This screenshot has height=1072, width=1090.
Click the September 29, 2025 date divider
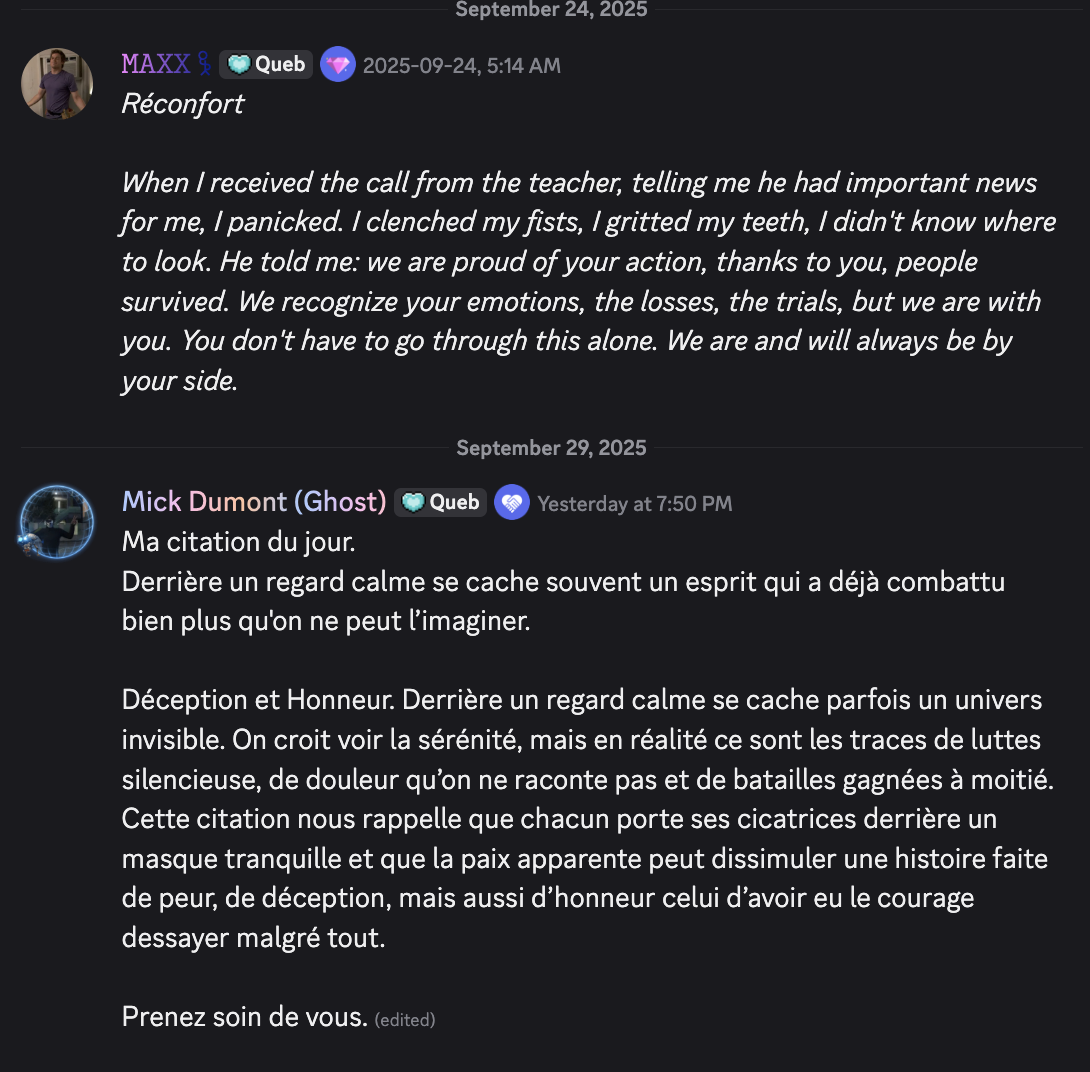coord(551,448)
